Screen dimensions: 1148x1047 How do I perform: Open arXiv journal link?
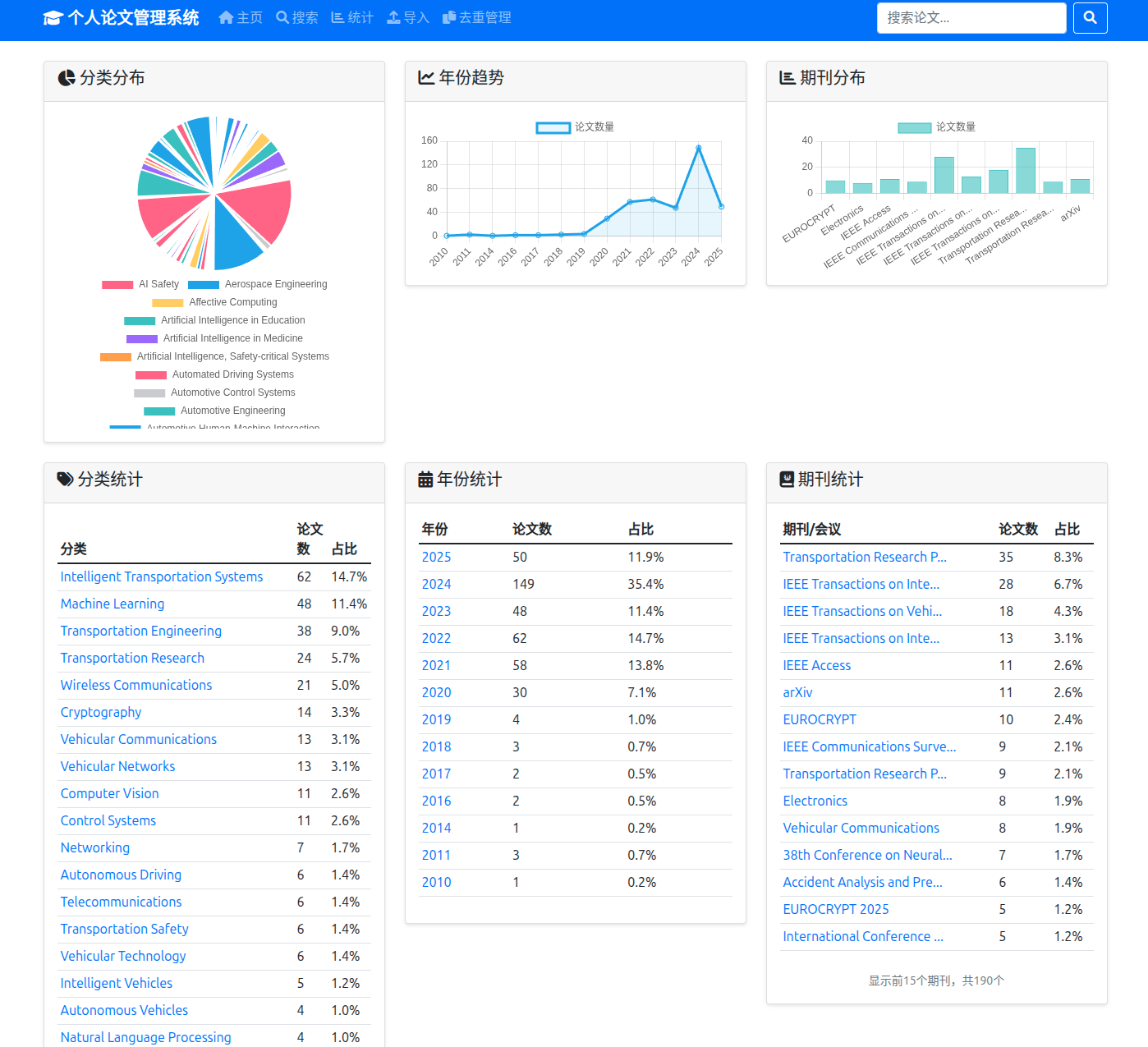(x=798, y=693)
